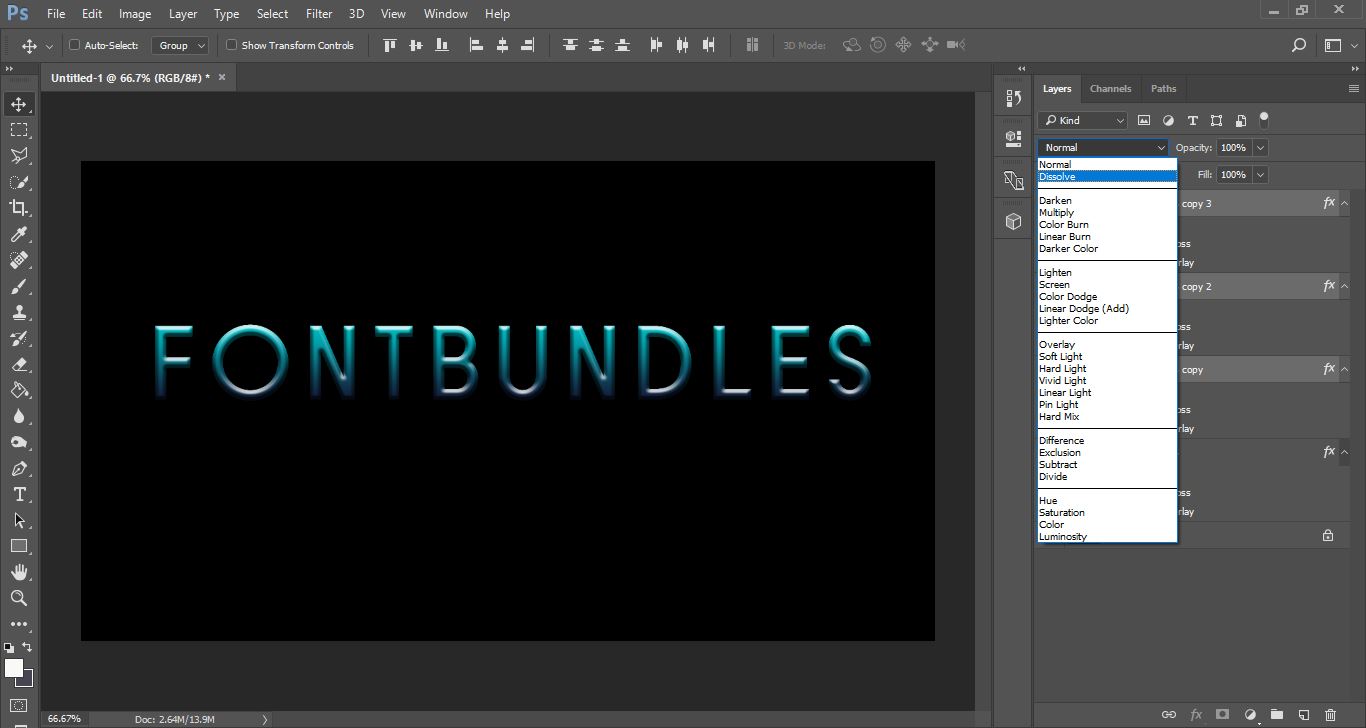The image size is (1366, 728).
Task: Toggle Quick Mask mode
Action: (x=19, y=705)
